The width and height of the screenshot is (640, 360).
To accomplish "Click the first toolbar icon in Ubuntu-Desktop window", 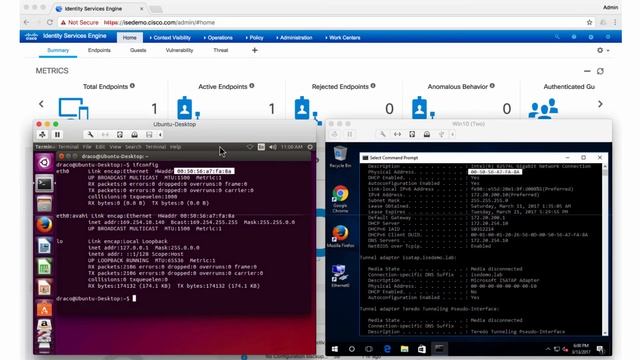I will pyautogui.click(x=42, y=134).
